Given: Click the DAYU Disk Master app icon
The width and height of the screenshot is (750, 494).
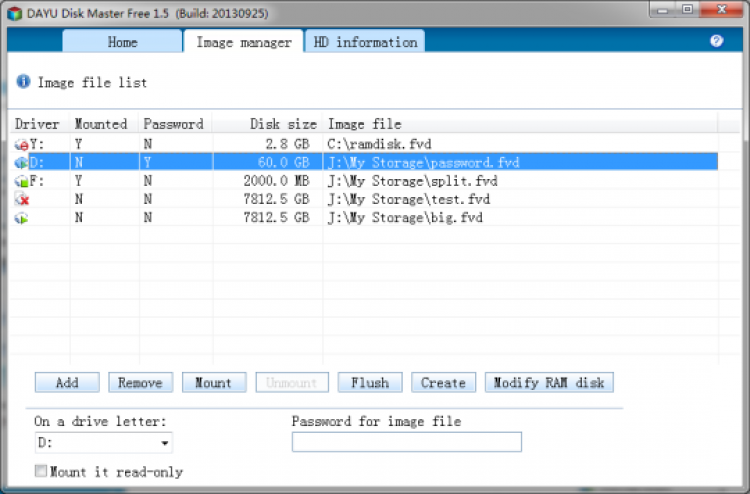Looking at the screenshot, I should [x=14, y=13].
